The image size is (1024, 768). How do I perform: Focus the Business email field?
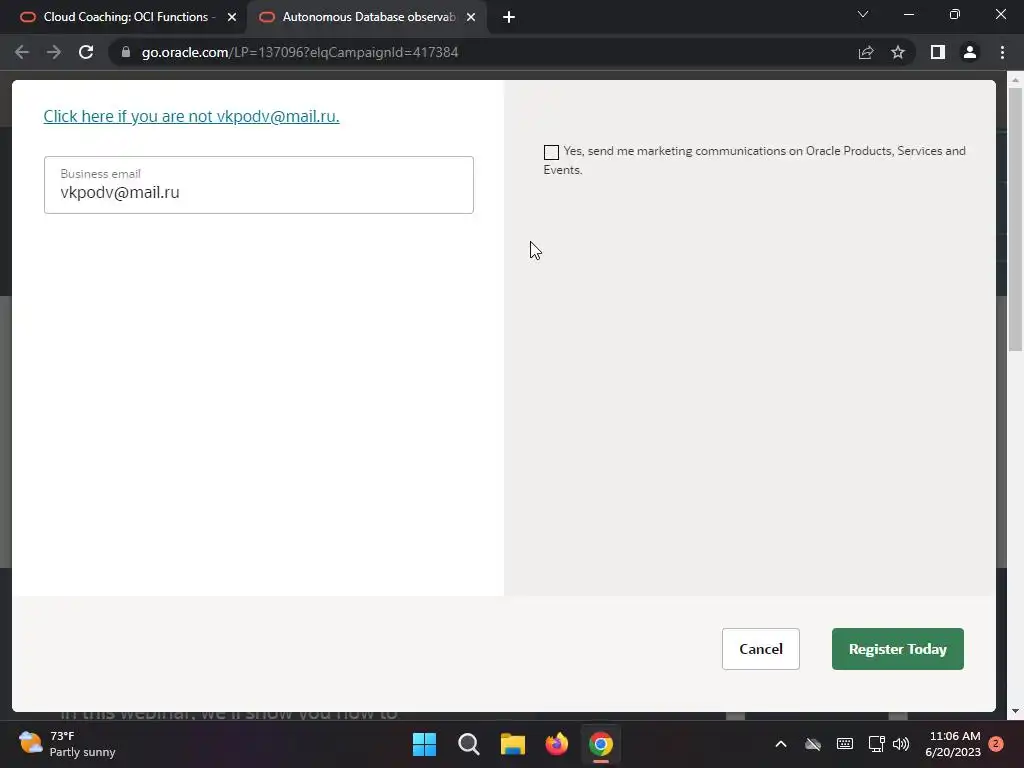pos(259,185)
